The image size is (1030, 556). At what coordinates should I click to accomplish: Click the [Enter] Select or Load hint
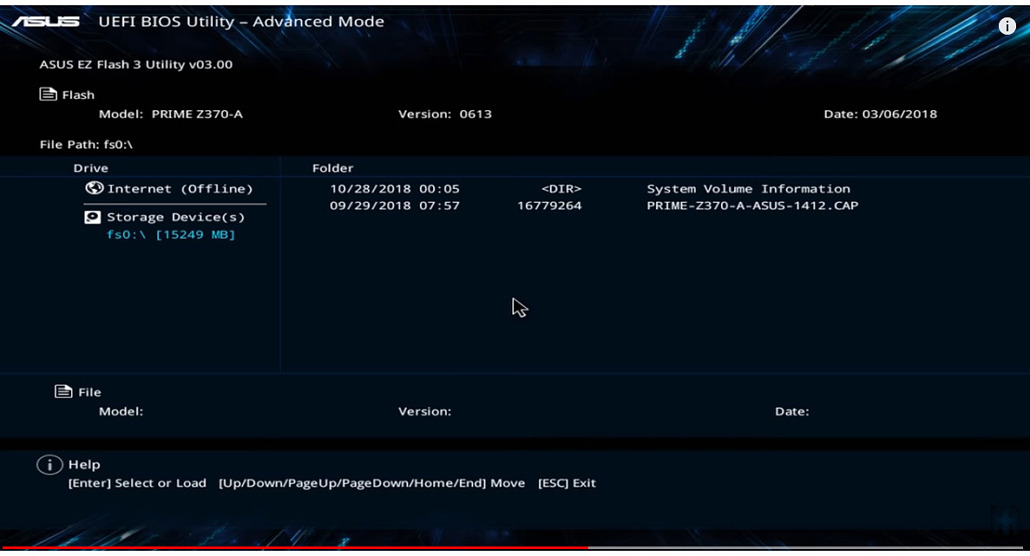pos(137,483)
